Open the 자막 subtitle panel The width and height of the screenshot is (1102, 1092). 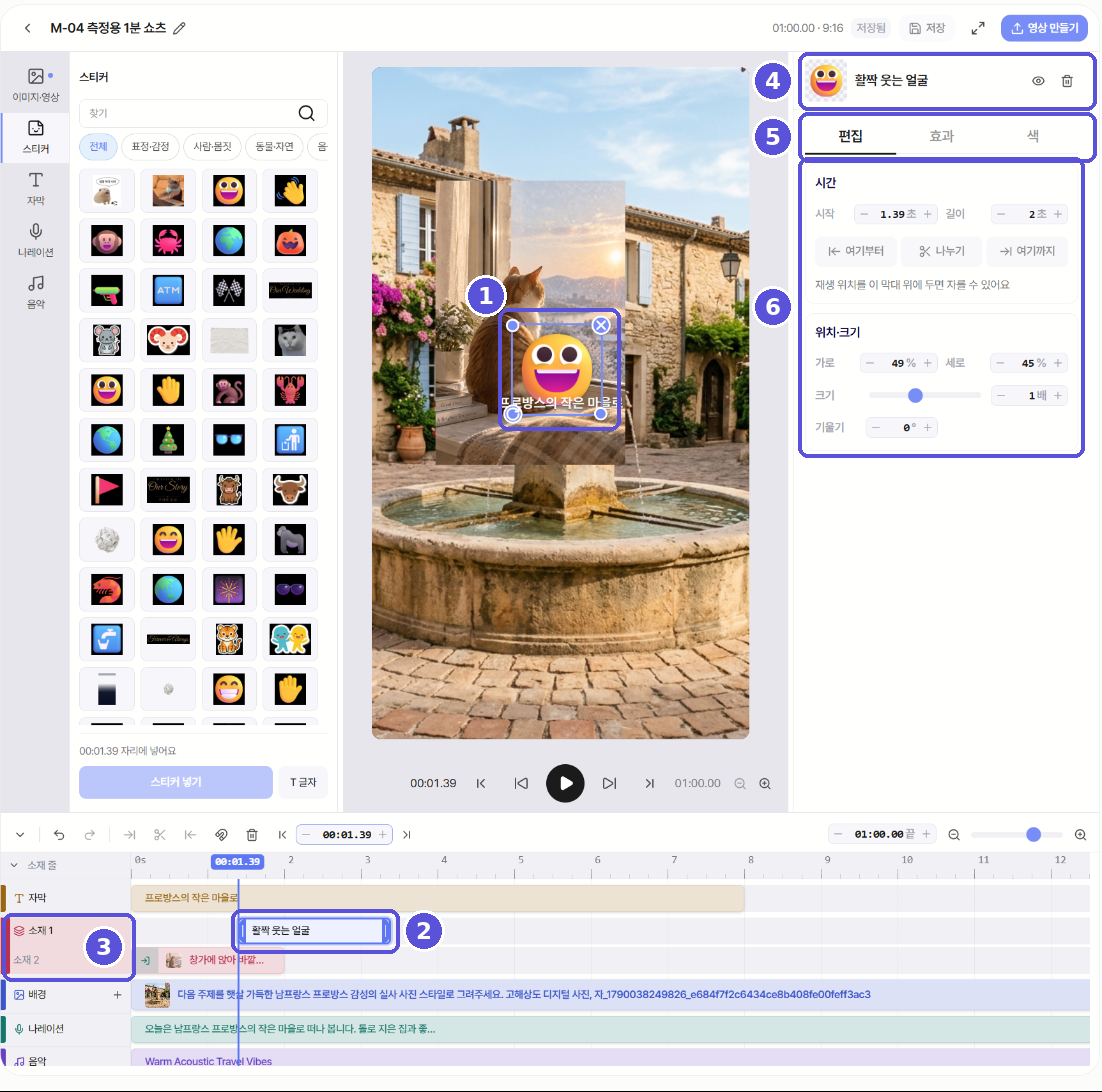click(x=36, y=188)
